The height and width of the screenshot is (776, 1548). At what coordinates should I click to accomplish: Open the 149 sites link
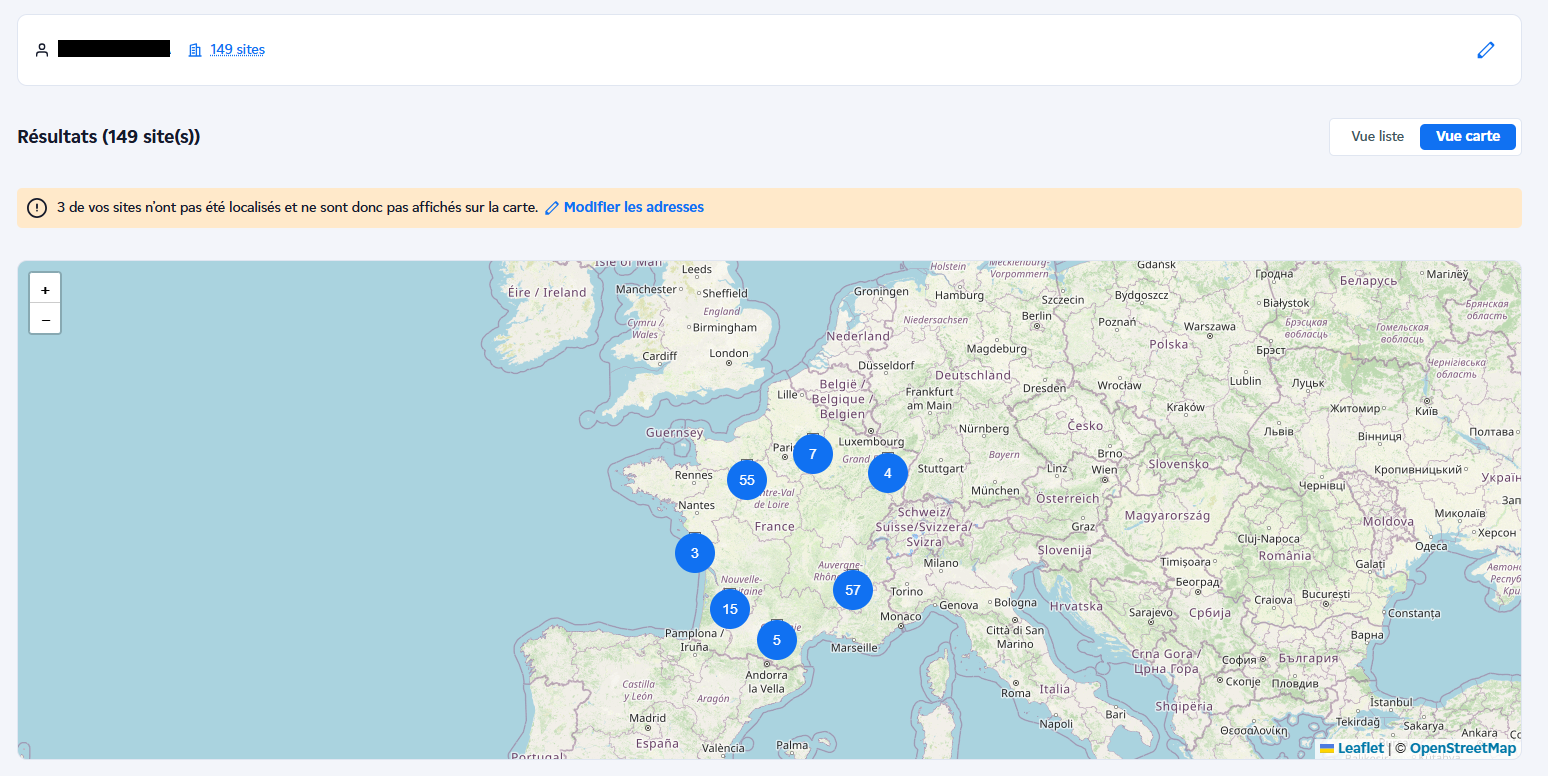(x=237, y=50)
